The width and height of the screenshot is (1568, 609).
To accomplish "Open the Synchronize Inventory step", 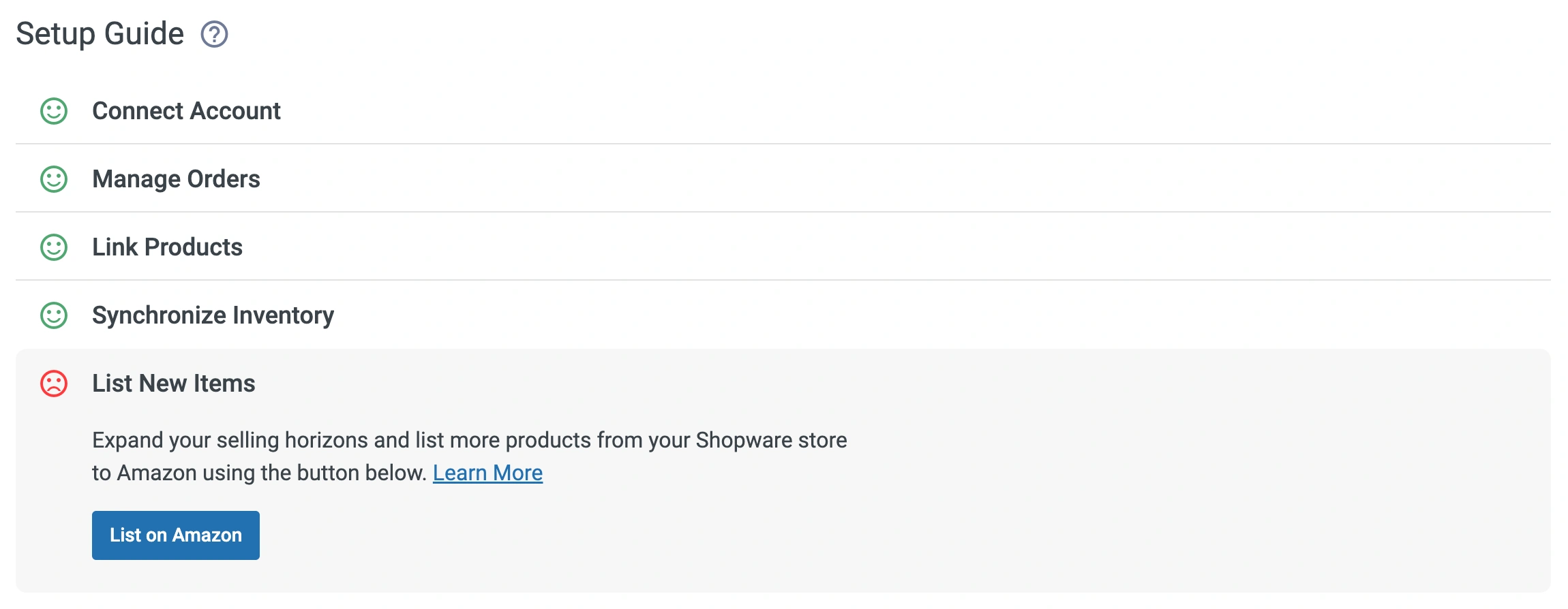I will pyautogui.click(x=213, y=315).
